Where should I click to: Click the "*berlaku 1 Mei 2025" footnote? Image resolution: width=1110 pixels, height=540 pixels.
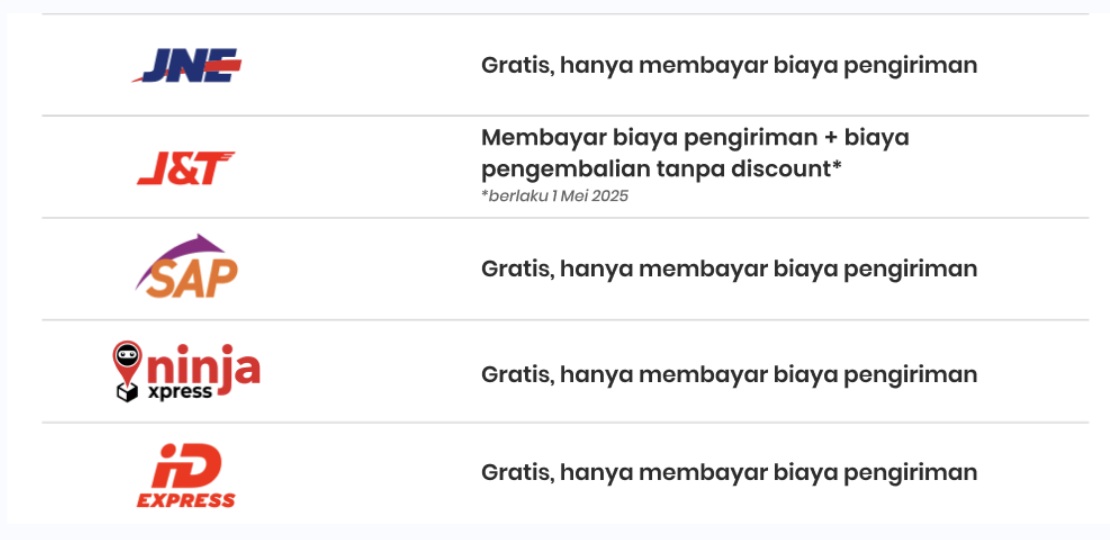click(554, 196)
